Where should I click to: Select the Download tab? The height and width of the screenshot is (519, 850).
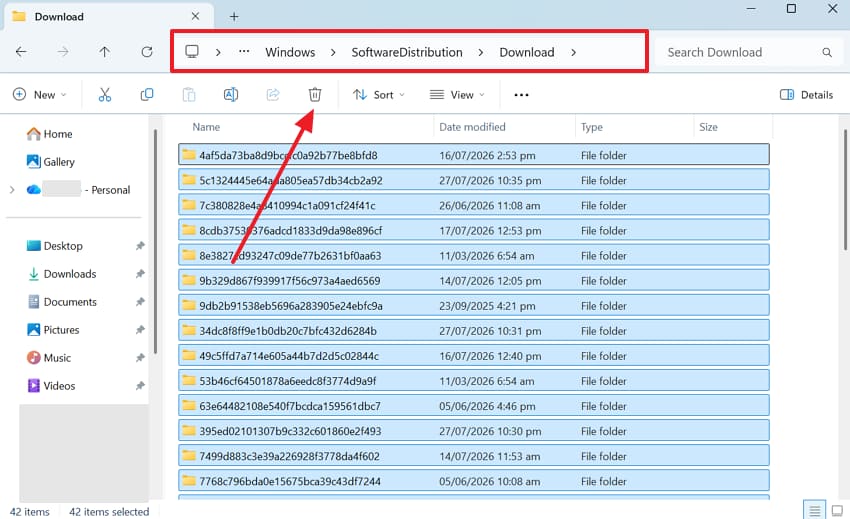[x=108, y=17]
